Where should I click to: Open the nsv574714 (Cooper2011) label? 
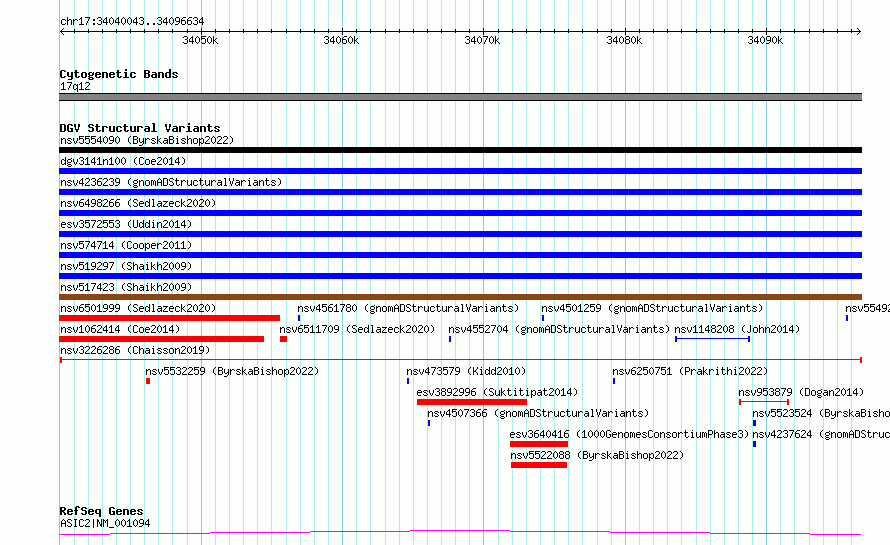(x=126, y=245)
